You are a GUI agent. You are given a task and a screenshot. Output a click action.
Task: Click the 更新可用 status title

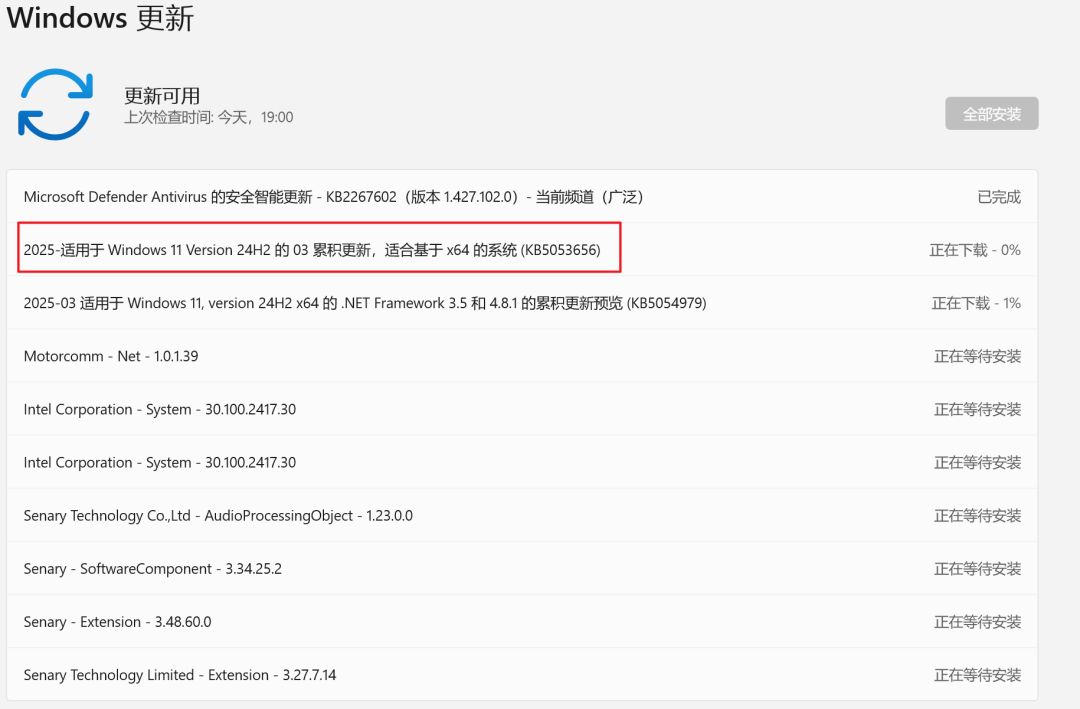pos(162,96)
